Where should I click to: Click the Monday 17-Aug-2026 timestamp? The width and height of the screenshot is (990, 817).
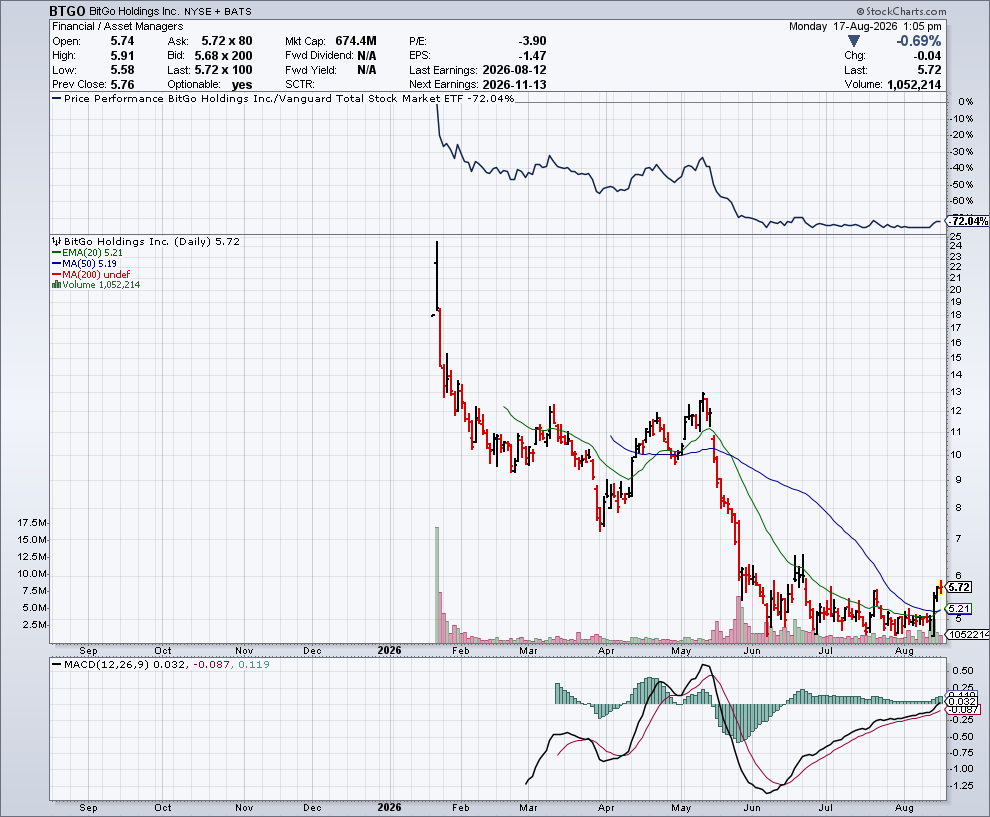pos(865,27)
